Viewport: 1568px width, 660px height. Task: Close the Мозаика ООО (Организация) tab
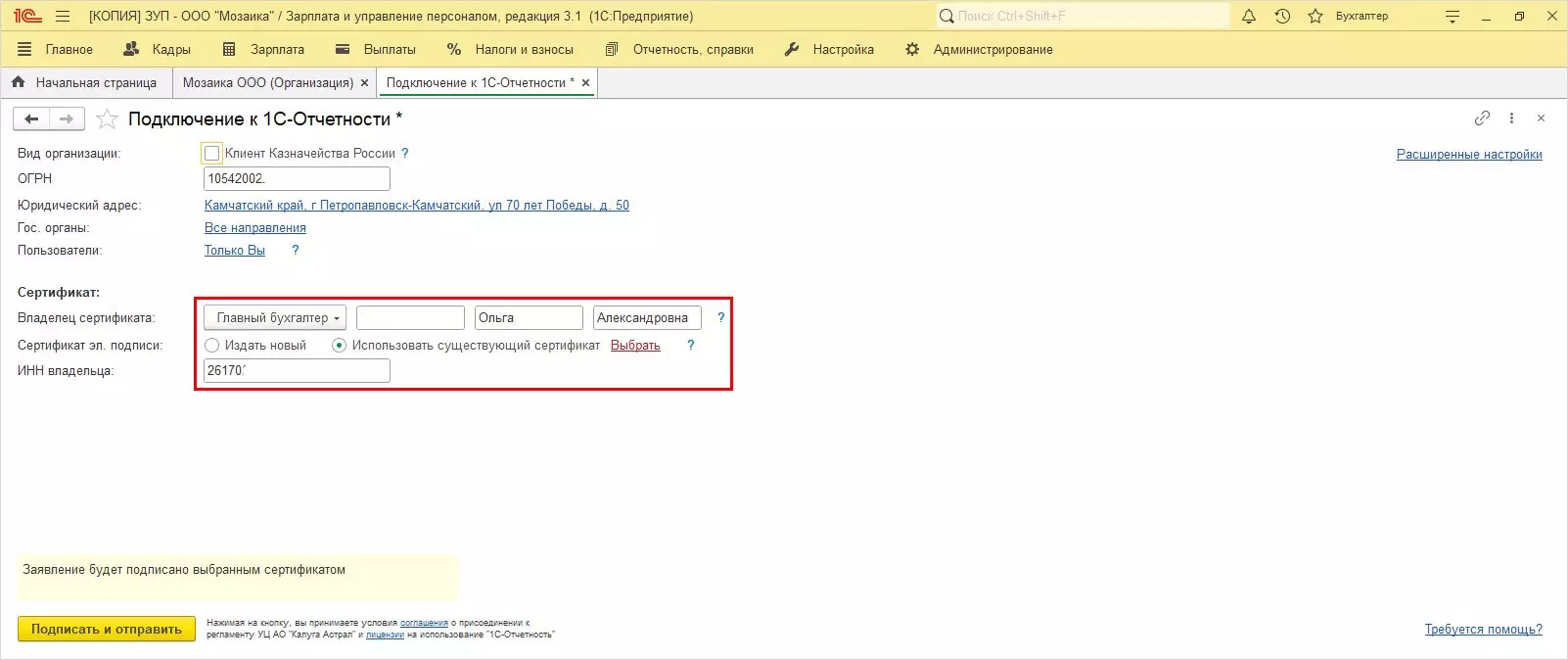[364, 83]
